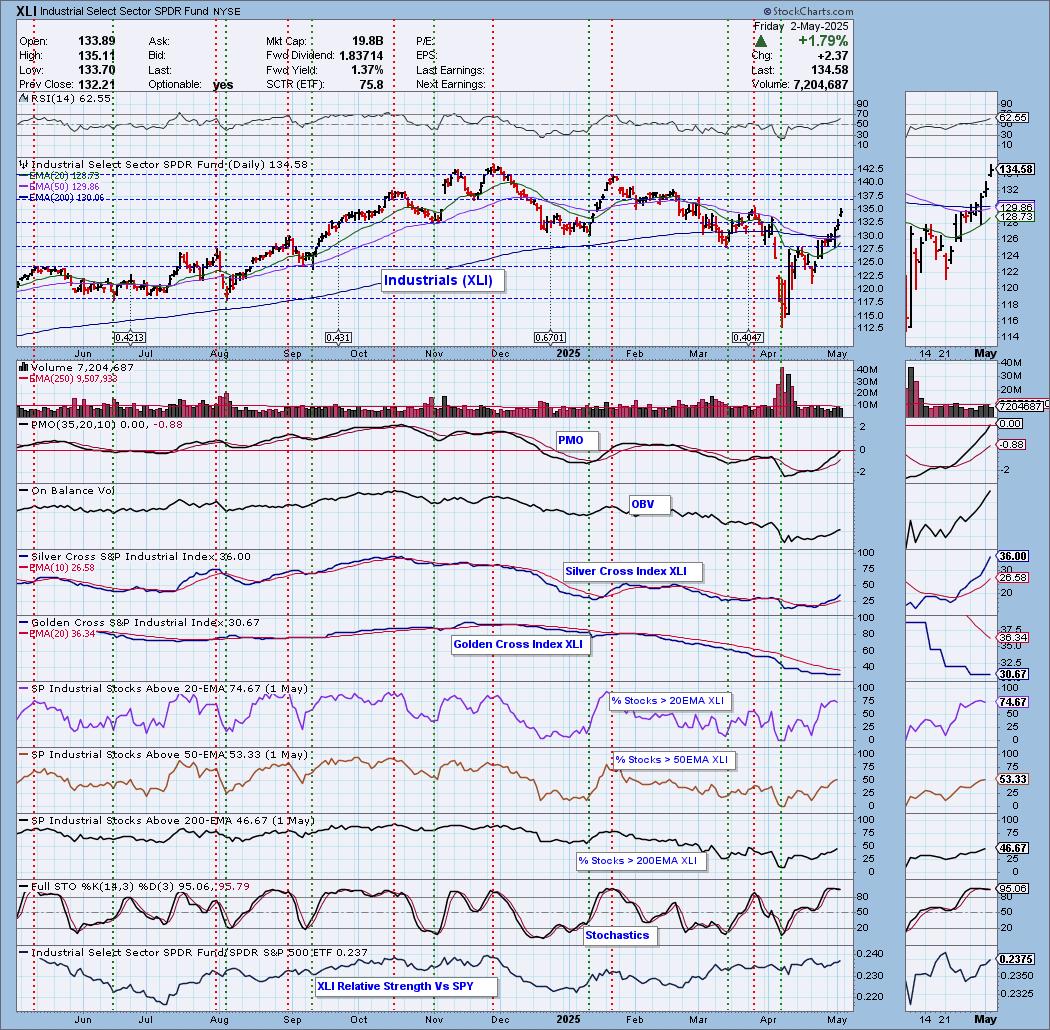This screenshot has height=1030, width=1050.
Task: Click the 0.6701 value label near 2025
Action: click(x=550, y=338)
